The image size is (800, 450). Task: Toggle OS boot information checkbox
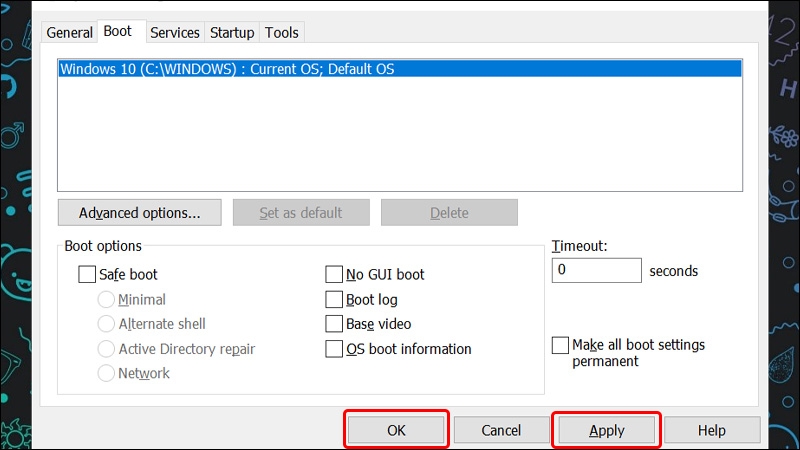pyautogui.click(x=334, y=349)
